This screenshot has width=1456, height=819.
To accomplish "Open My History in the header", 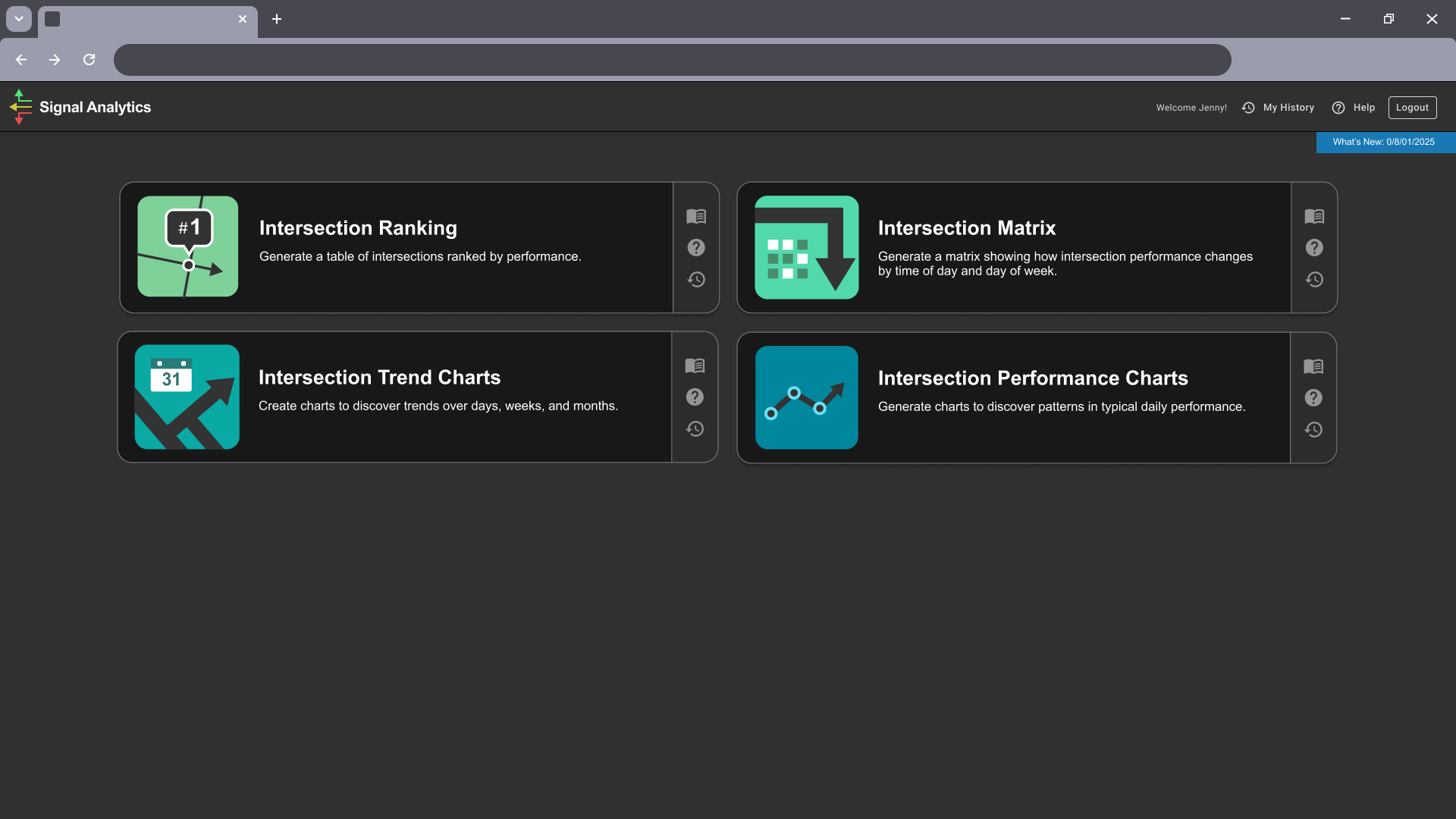I will [1279, 108].
